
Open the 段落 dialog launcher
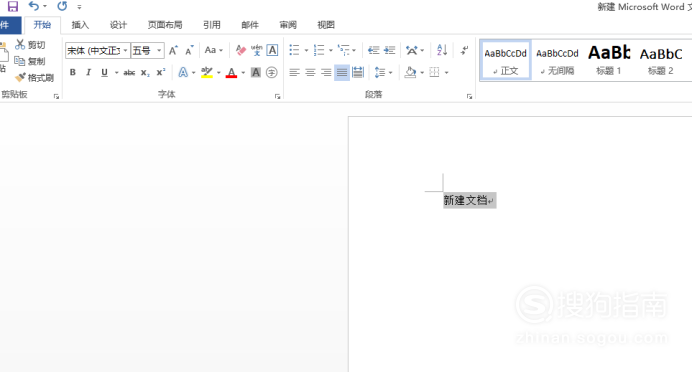(469, 96)
